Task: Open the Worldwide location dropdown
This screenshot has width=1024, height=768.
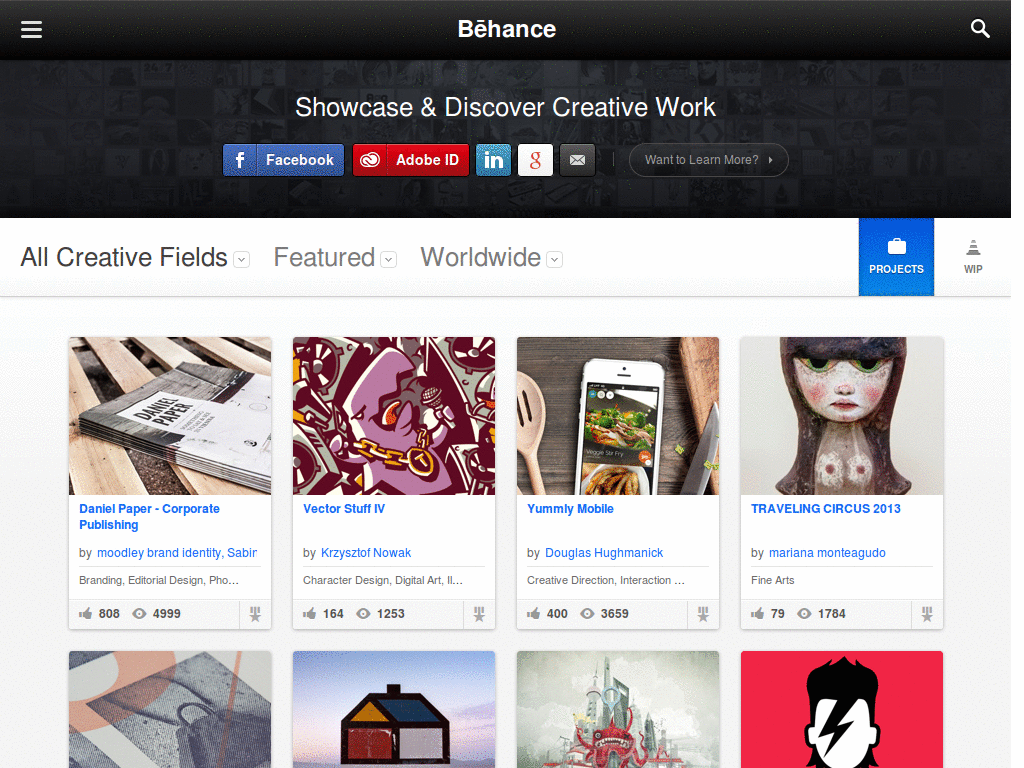Action: [x=554, y=259]
